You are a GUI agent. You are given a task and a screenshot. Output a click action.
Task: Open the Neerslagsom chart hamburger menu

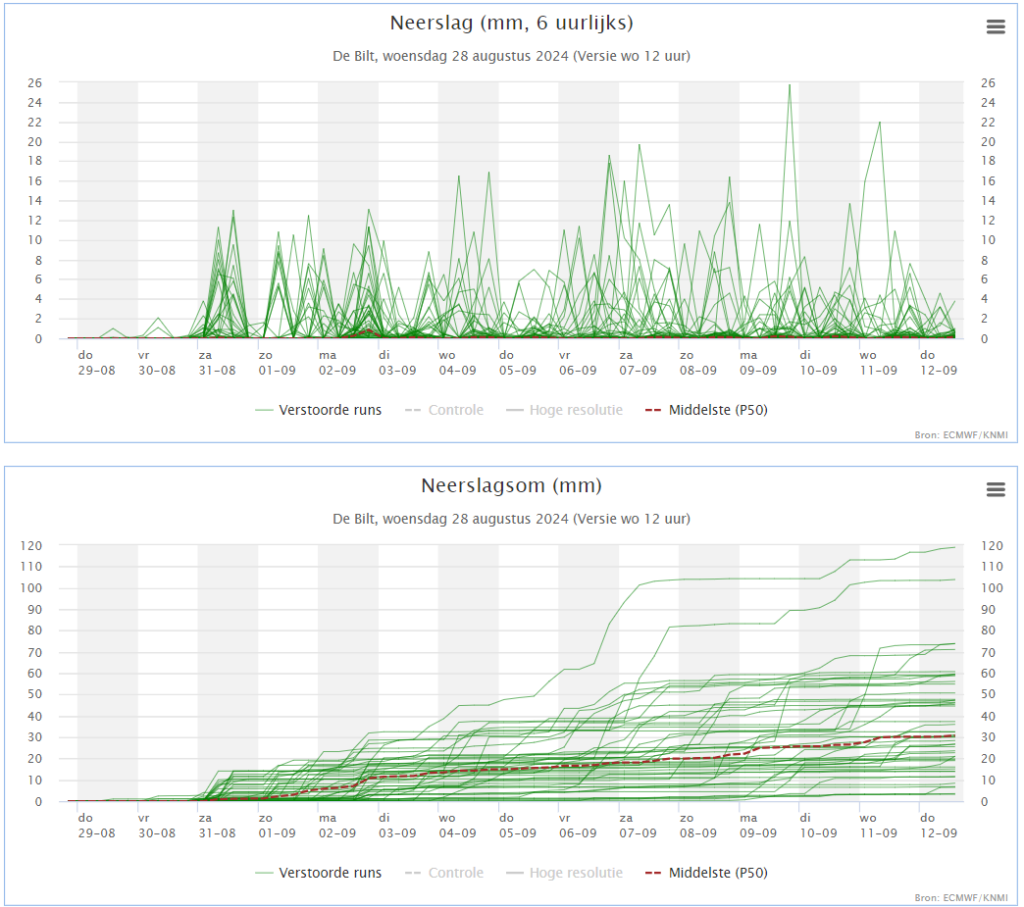click(x=995, y=490)
